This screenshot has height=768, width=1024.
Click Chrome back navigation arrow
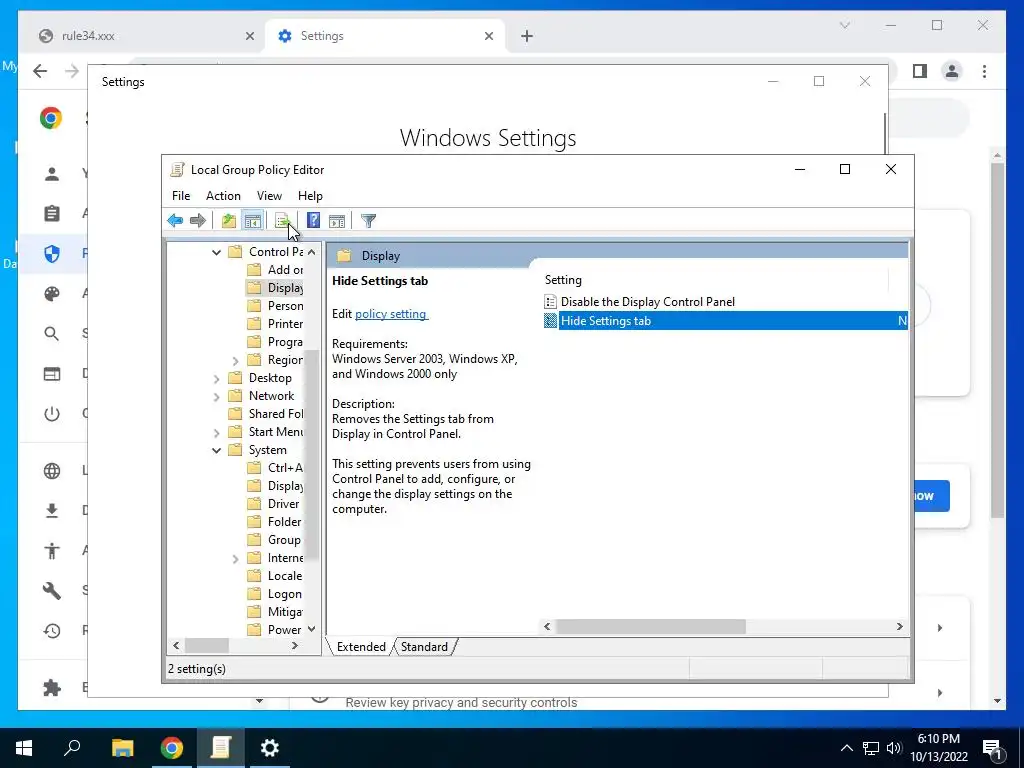coord(40,71)
